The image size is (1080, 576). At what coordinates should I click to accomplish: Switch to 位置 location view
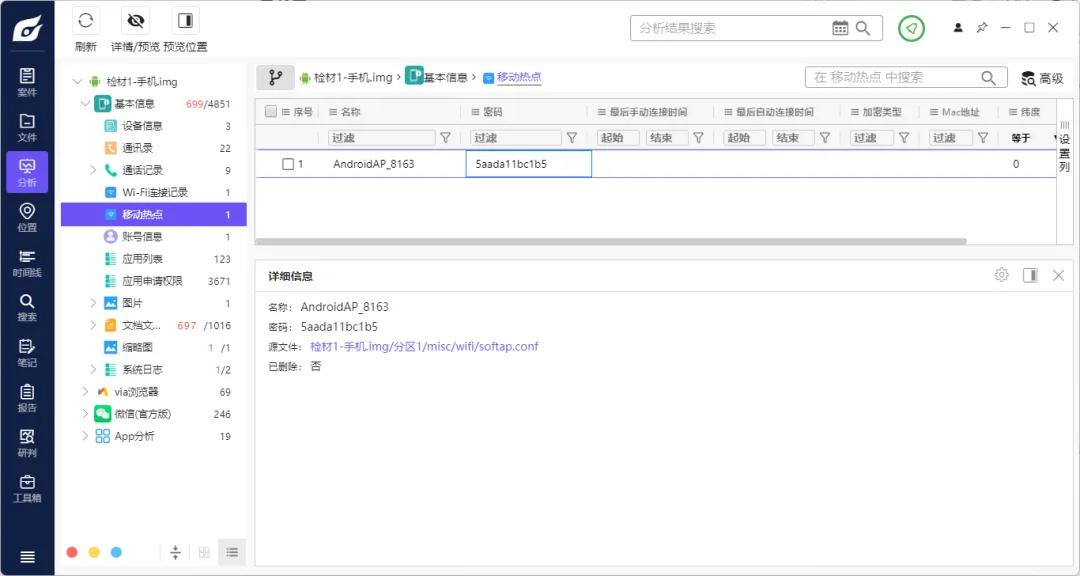coord(27,217)
